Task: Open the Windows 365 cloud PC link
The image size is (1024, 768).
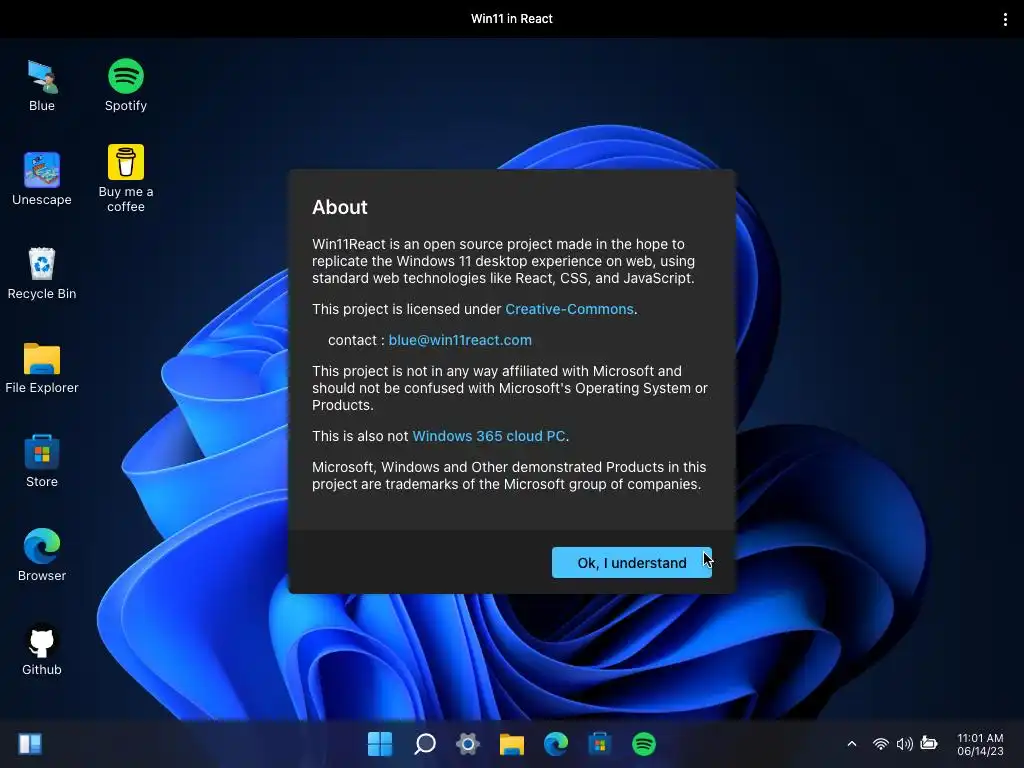Action: pos(488,436)
